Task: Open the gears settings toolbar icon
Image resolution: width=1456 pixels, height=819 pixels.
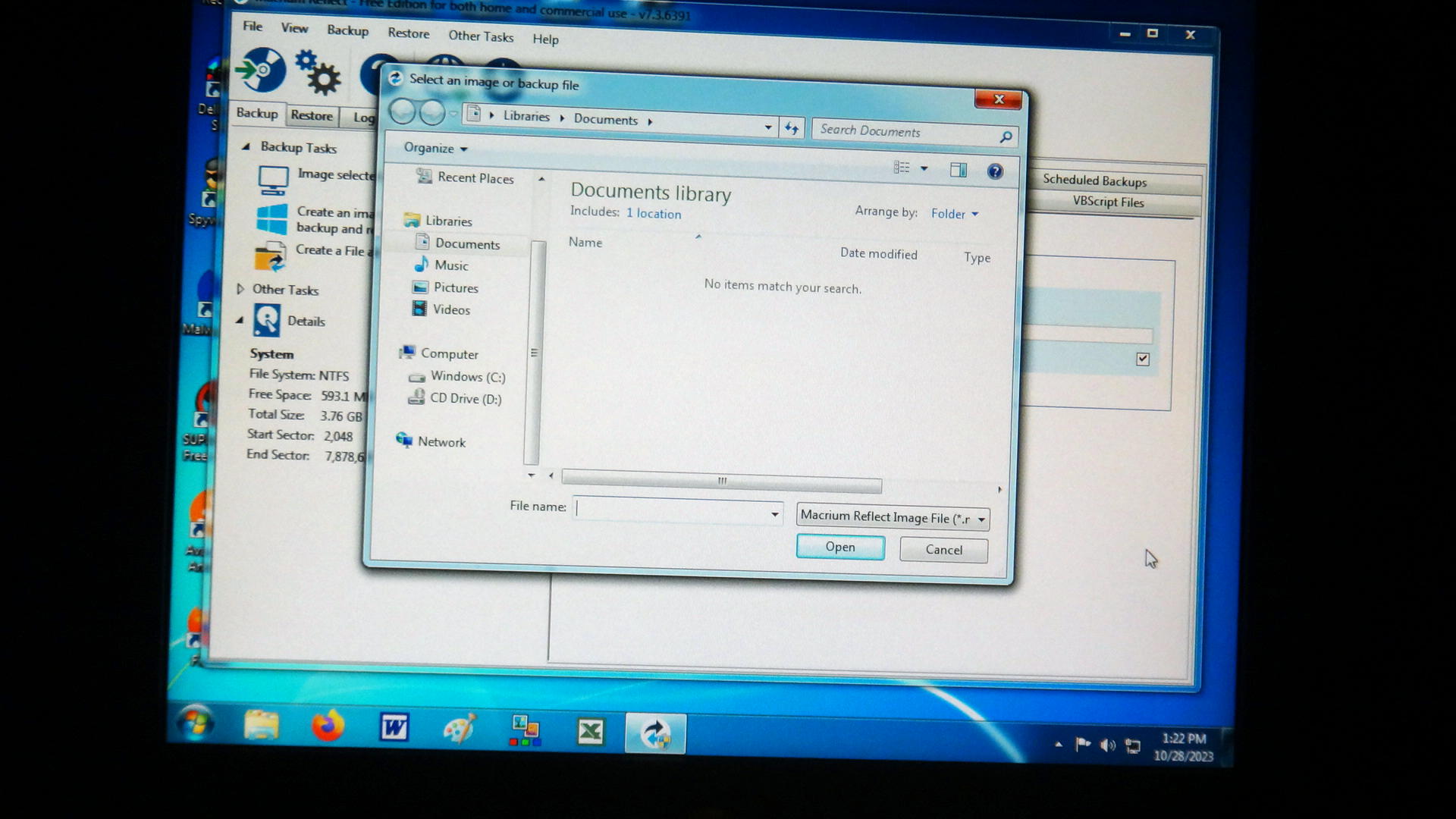Action: pyautogui.click(x=318, y=73)
